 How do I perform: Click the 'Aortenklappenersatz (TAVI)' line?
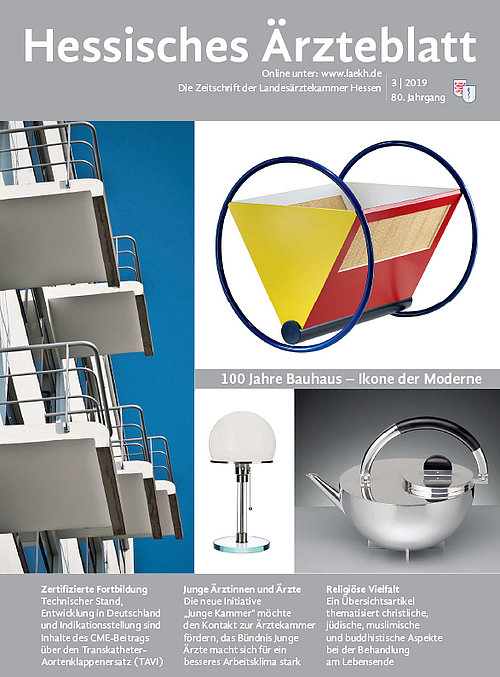pyautogui.click(x=102, y=661)
